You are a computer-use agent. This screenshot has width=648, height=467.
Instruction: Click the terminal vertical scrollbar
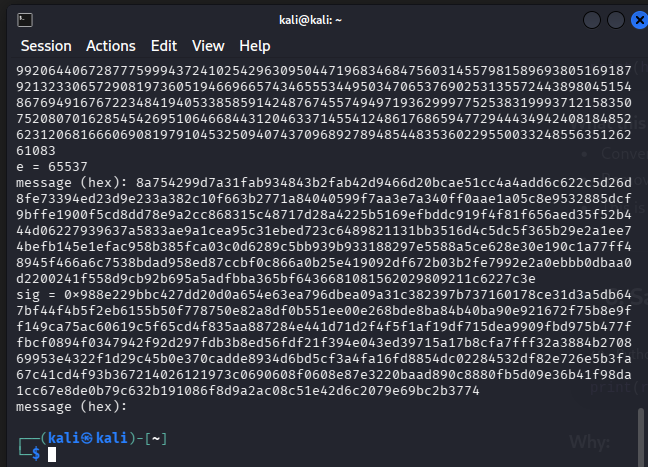point(641,437)
